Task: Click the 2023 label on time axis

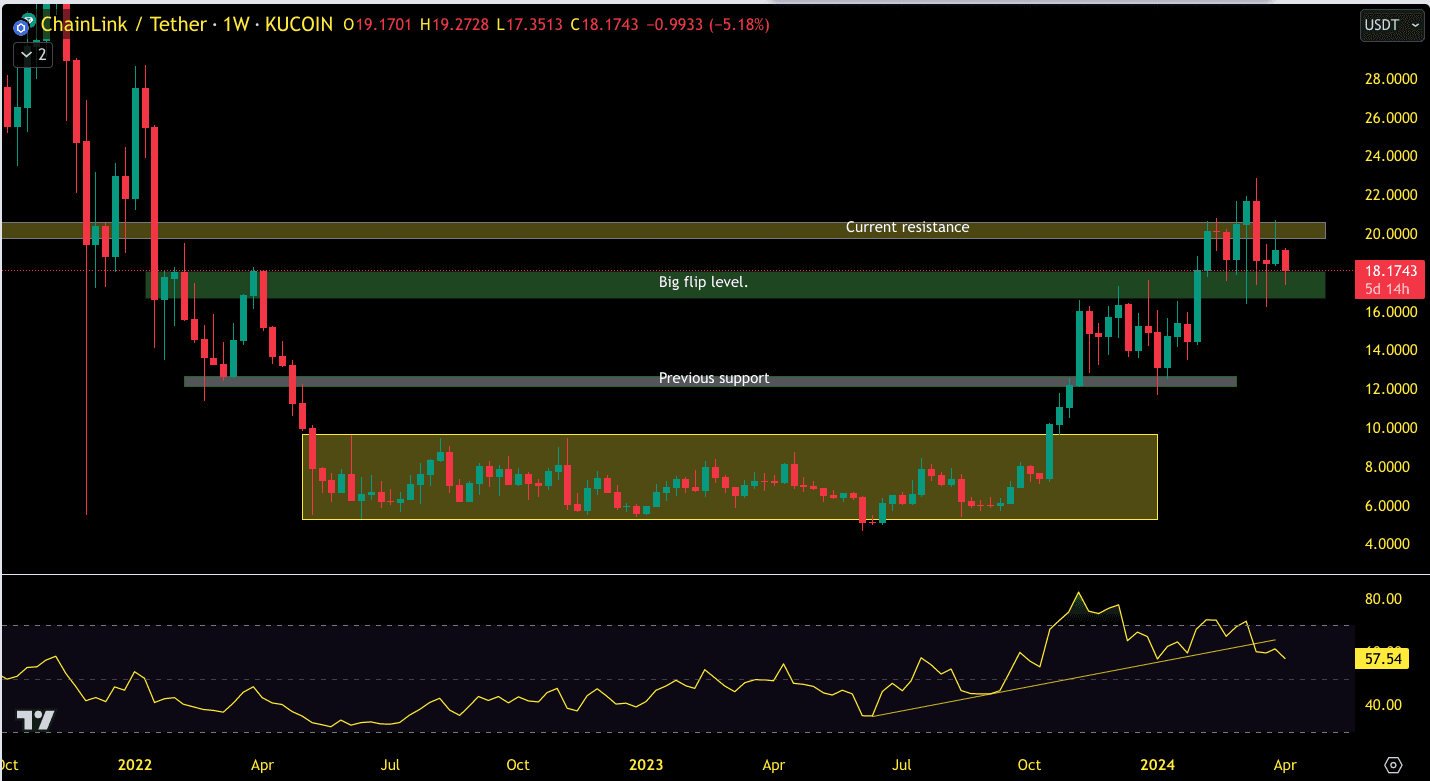Action: pos(646,766)
